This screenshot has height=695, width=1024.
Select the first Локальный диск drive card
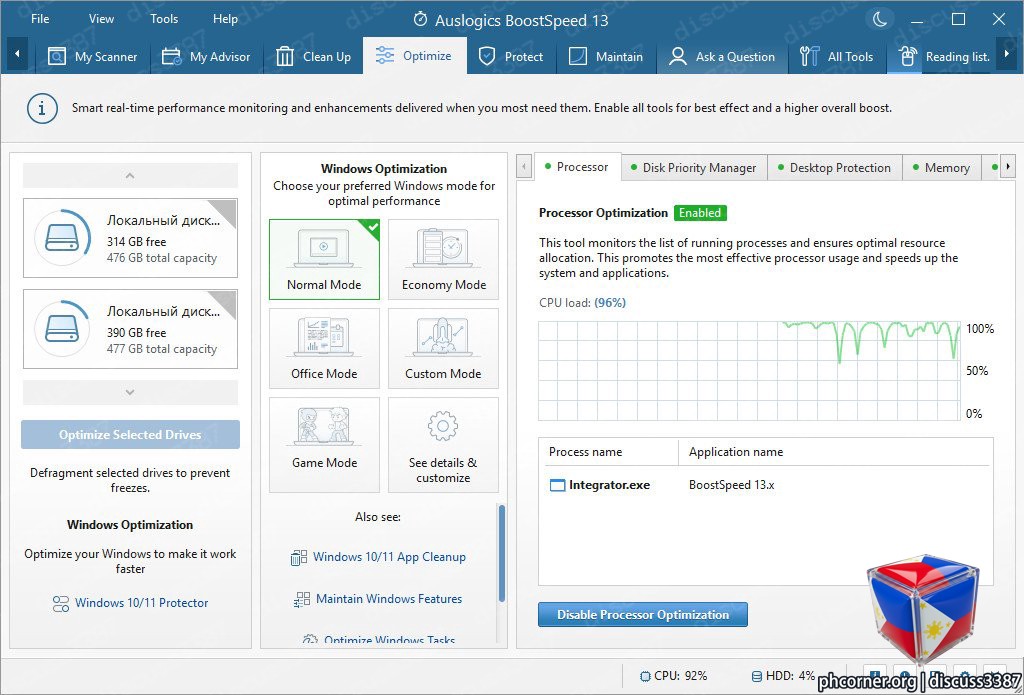[130, 238]
